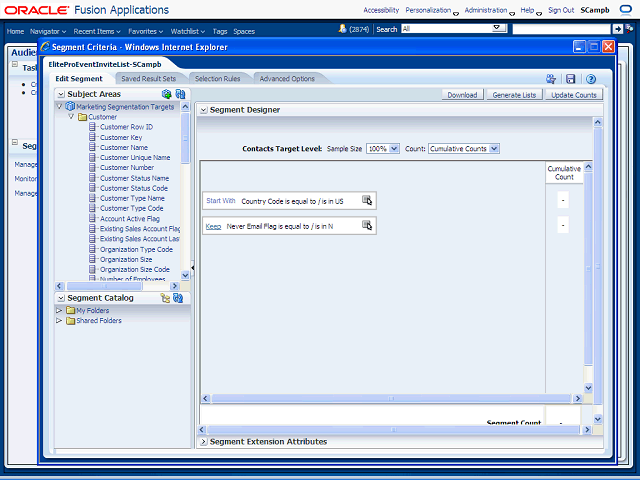This screenshot has width=640, height=480.
Task: Collapse Marketing Segmentation Targets tree node
Action: click(x=60, y=107)
